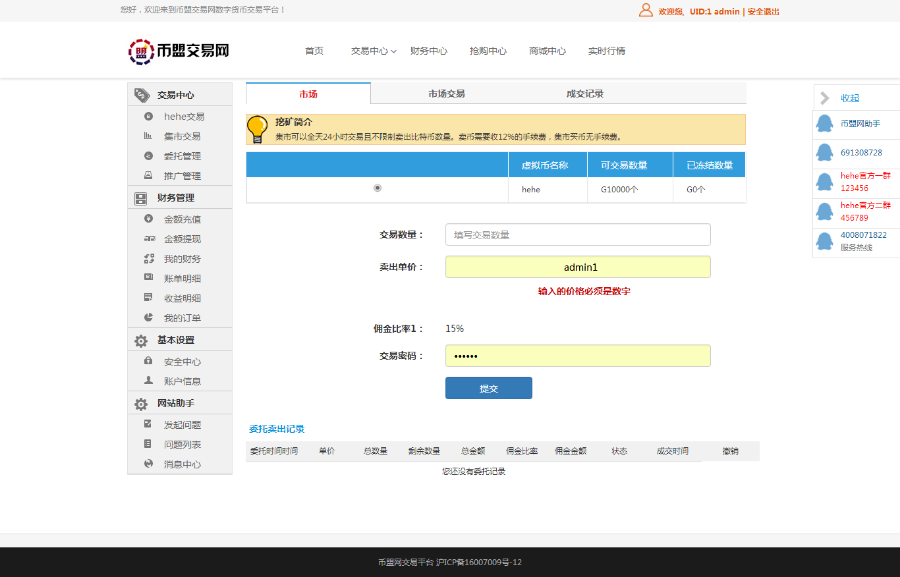Click the 交易数量 input field

[x=578, y=234]
